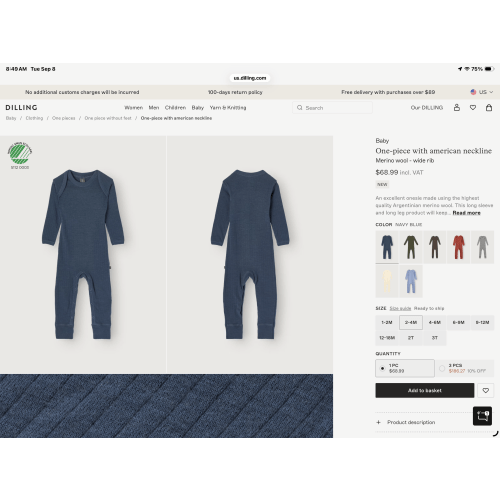This screenshot has height=500, width=500.
Task: Click the DILLING logo
Action: click(21, 107)
